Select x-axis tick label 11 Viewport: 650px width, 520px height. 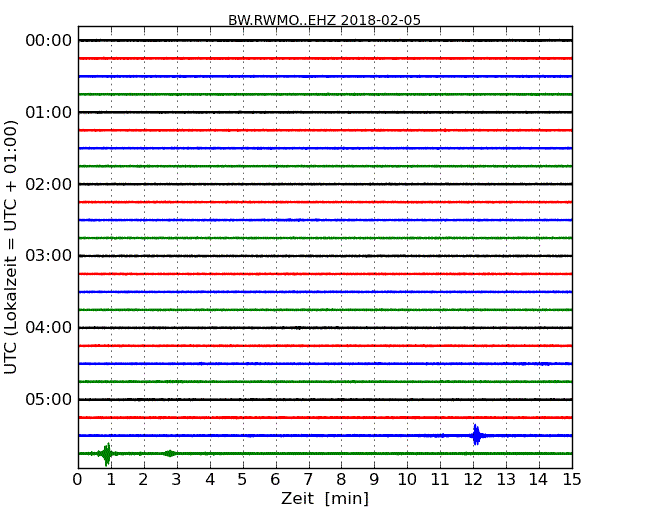[x=440, y=480]
